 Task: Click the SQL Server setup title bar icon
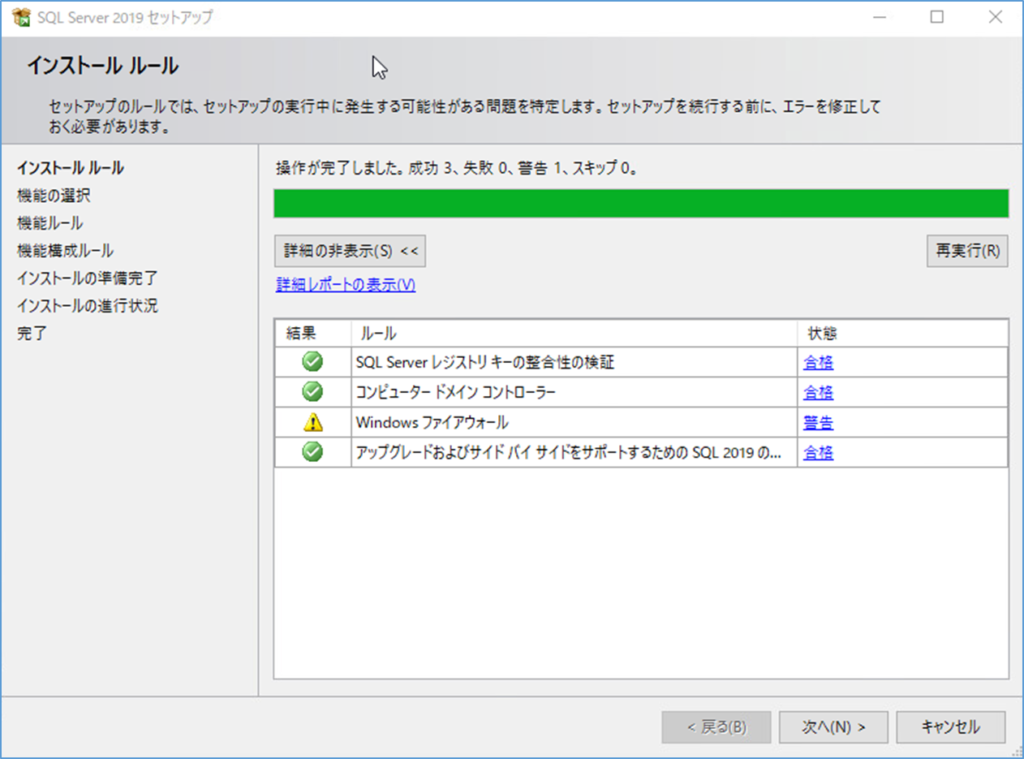21,18
